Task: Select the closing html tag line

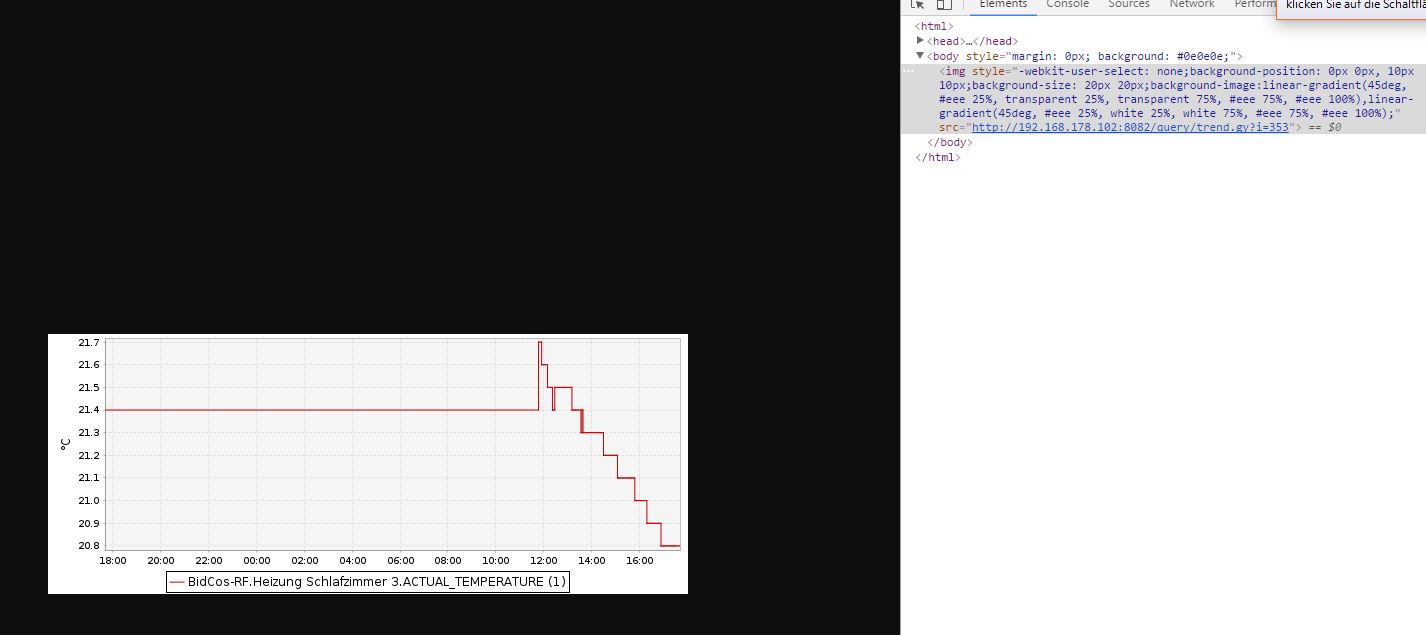Action: 937,157
